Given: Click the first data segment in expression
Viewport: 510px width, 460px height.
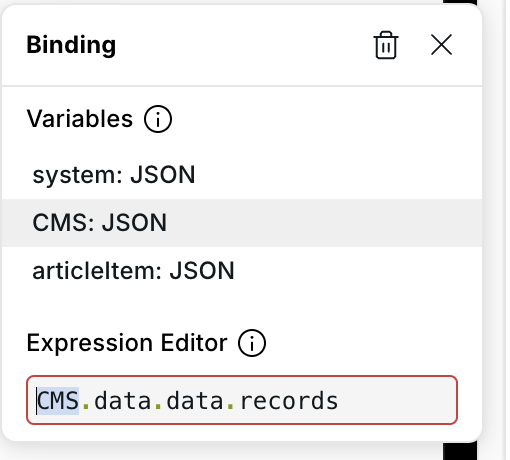Looking at the screenshot, I should pyautogui.click(x=123, y=401).
